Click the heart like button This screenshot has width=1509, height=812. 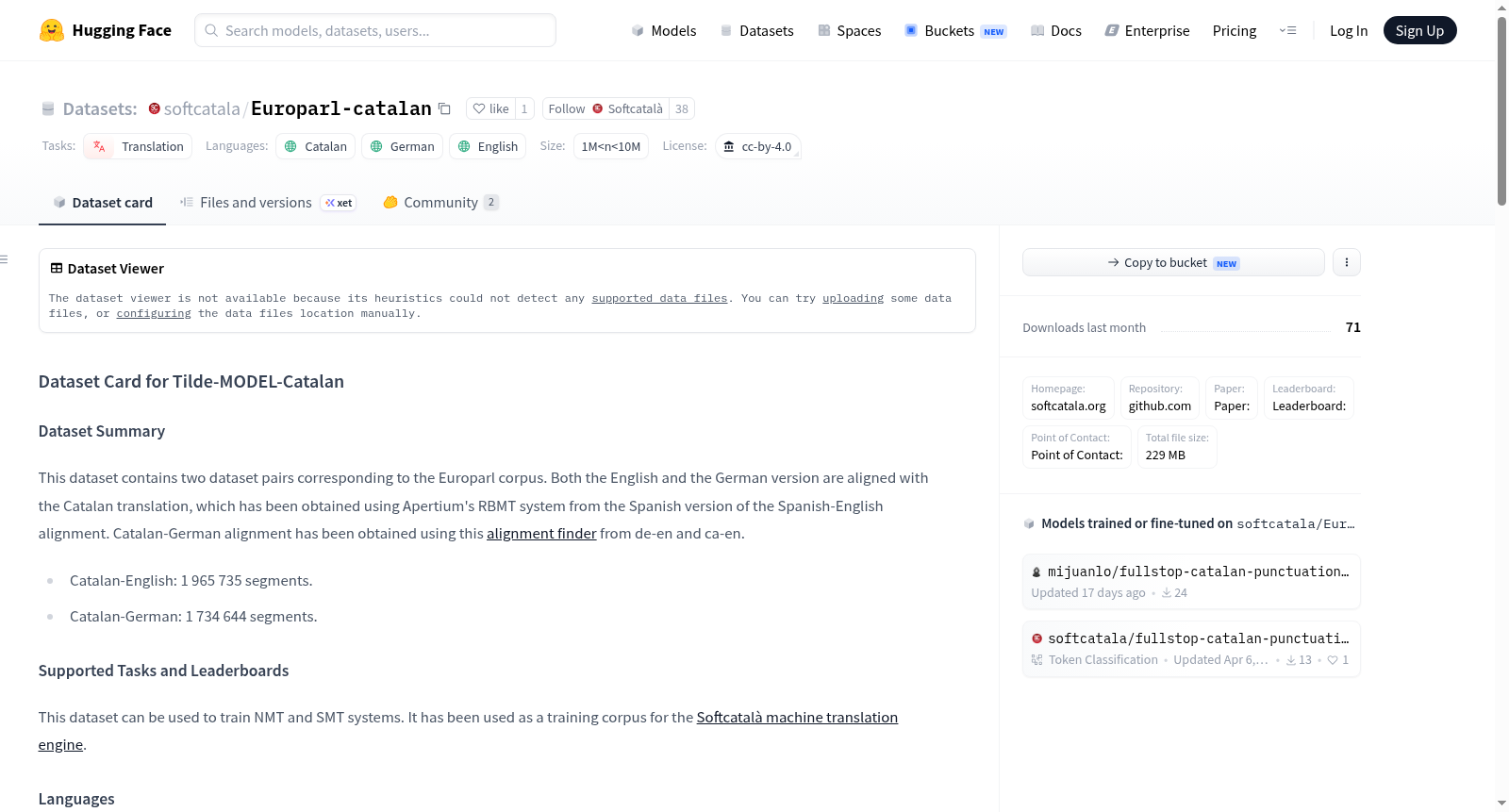coord(491,108)
